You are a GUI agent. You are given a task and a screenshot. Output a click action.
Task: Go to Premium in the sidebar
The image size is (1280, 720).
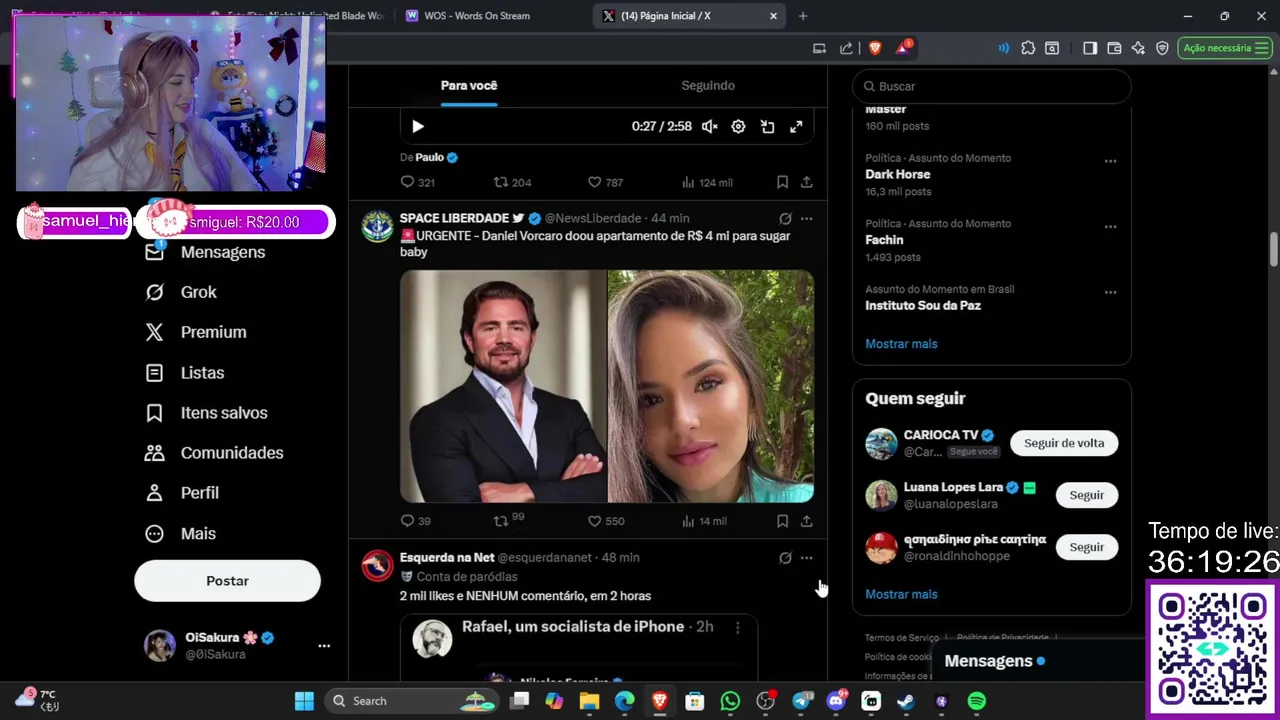click(x=196, y=332)
